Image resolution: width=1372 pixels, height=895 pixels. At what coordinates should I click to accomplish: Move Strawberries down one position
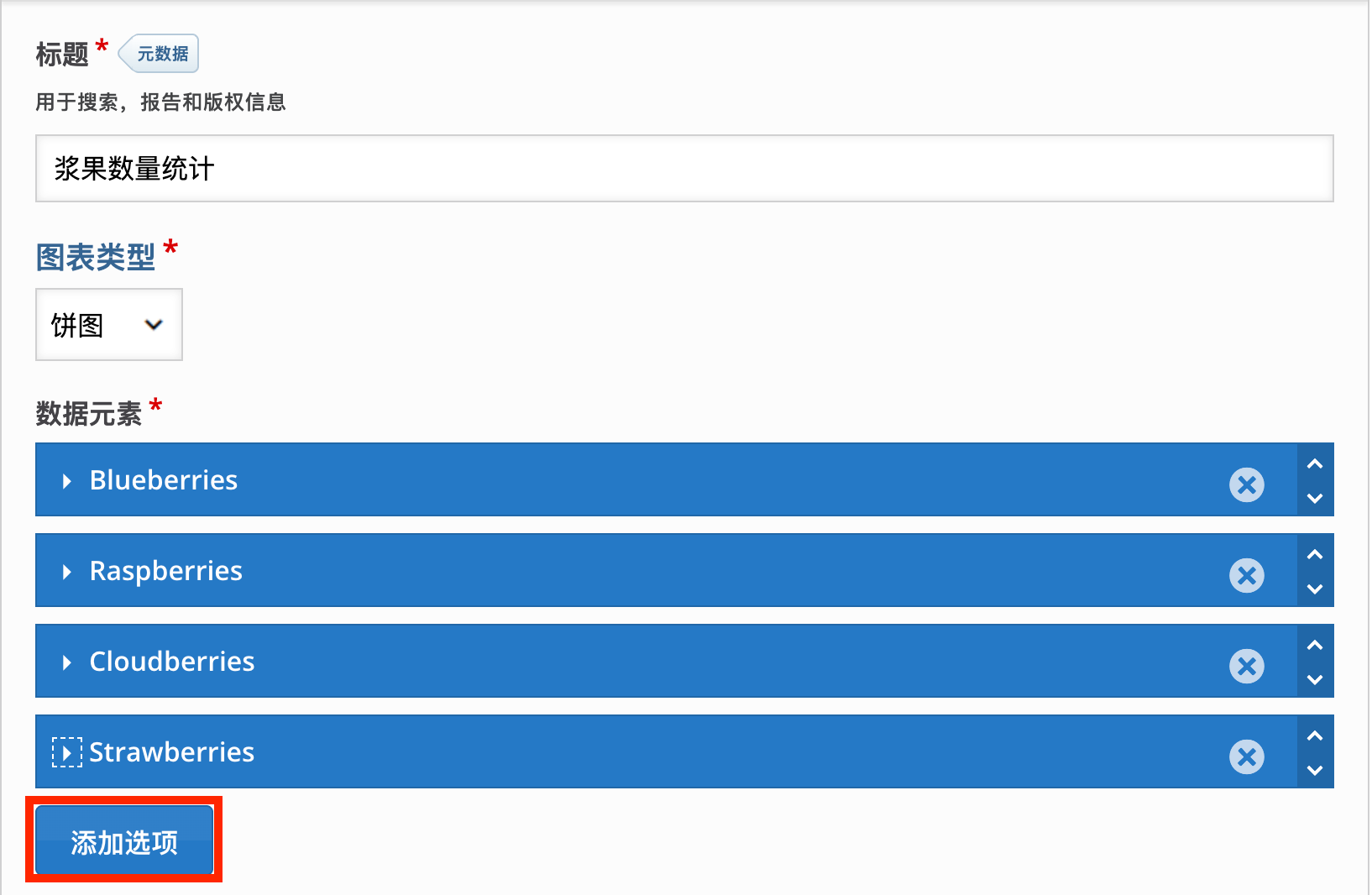coord(1315,770)
